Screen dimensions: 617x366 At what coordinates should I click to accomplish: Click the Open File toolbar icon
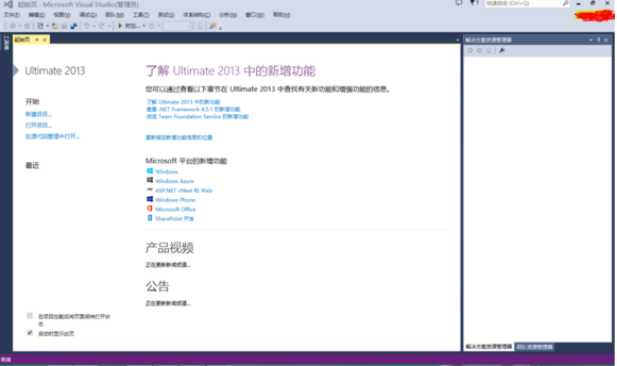click(55, 26)
